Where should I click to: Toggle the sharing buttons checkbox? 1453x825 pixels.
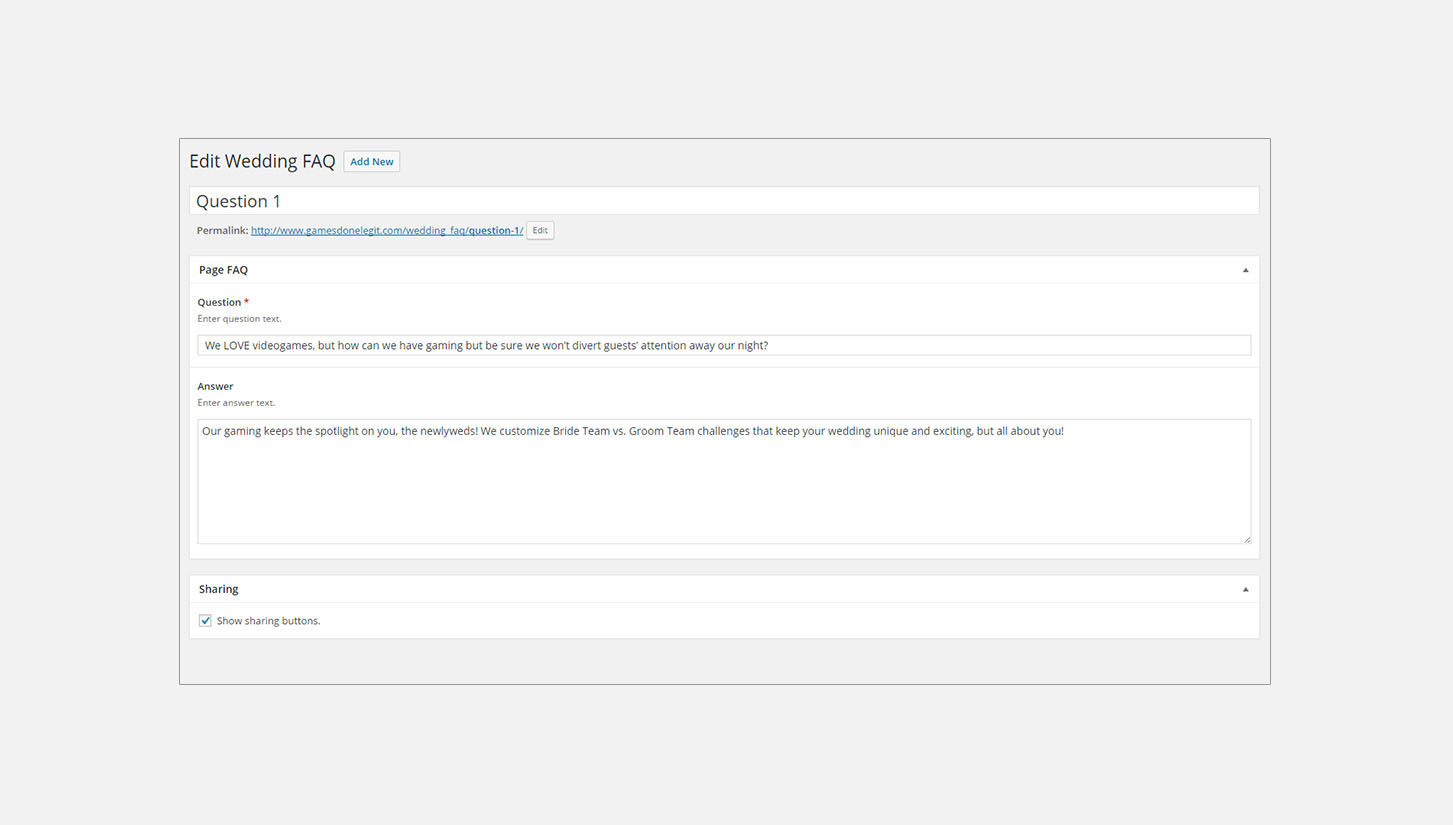pyautogui.click(x=205, y=620)
